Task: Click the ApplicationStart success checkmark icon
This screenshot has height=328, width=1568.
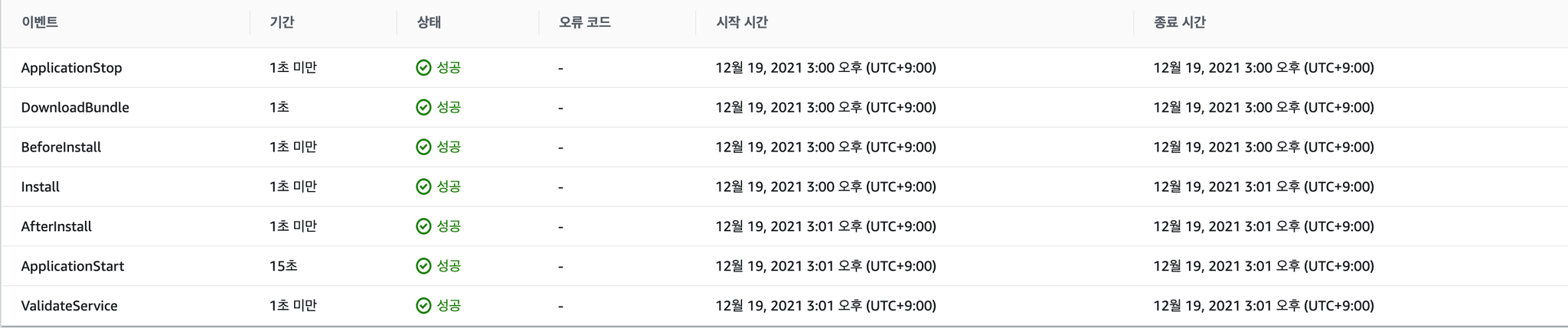Action: click(x=423, y=266)
